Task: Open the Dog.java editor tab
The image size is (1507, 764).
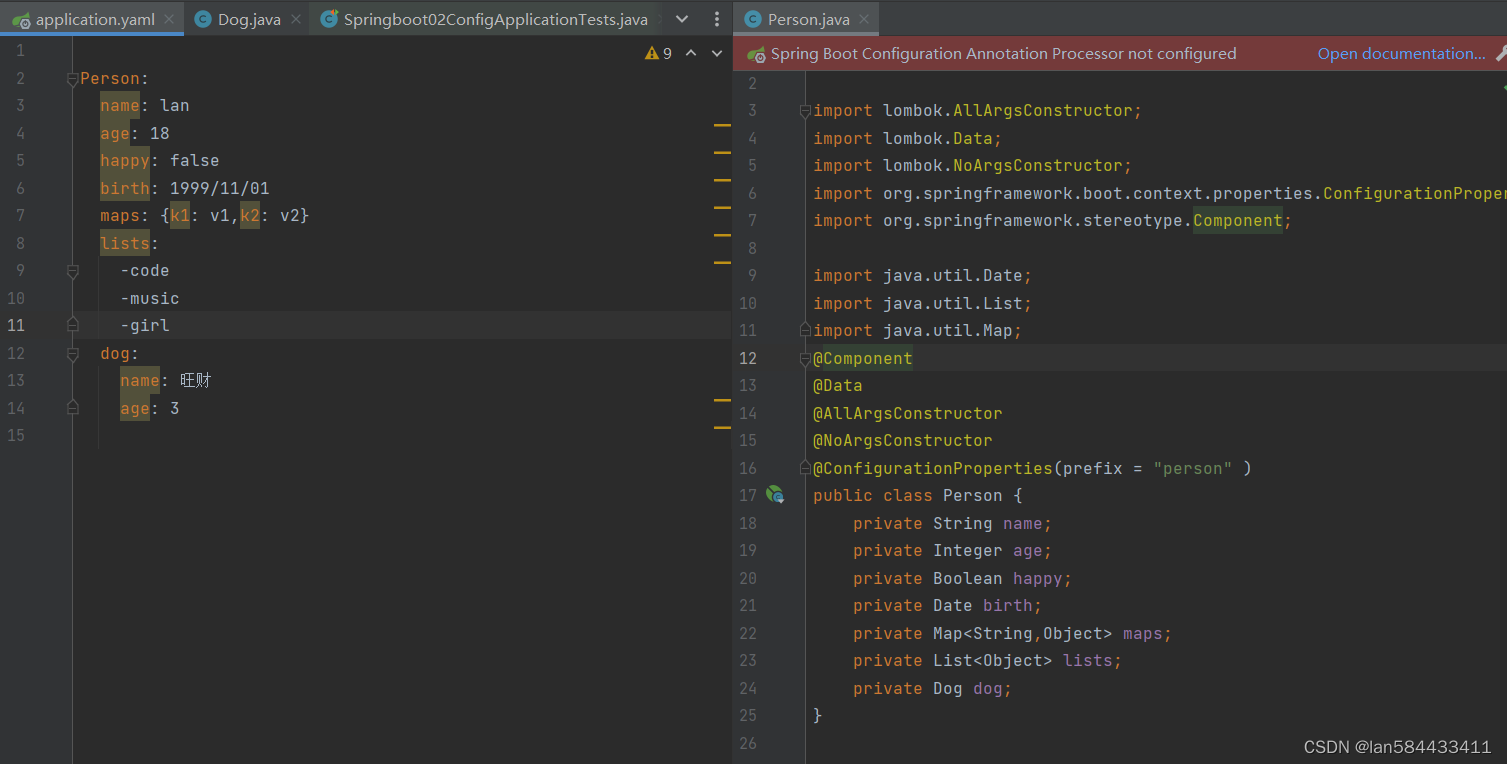Action: click(x=249, y=19)
